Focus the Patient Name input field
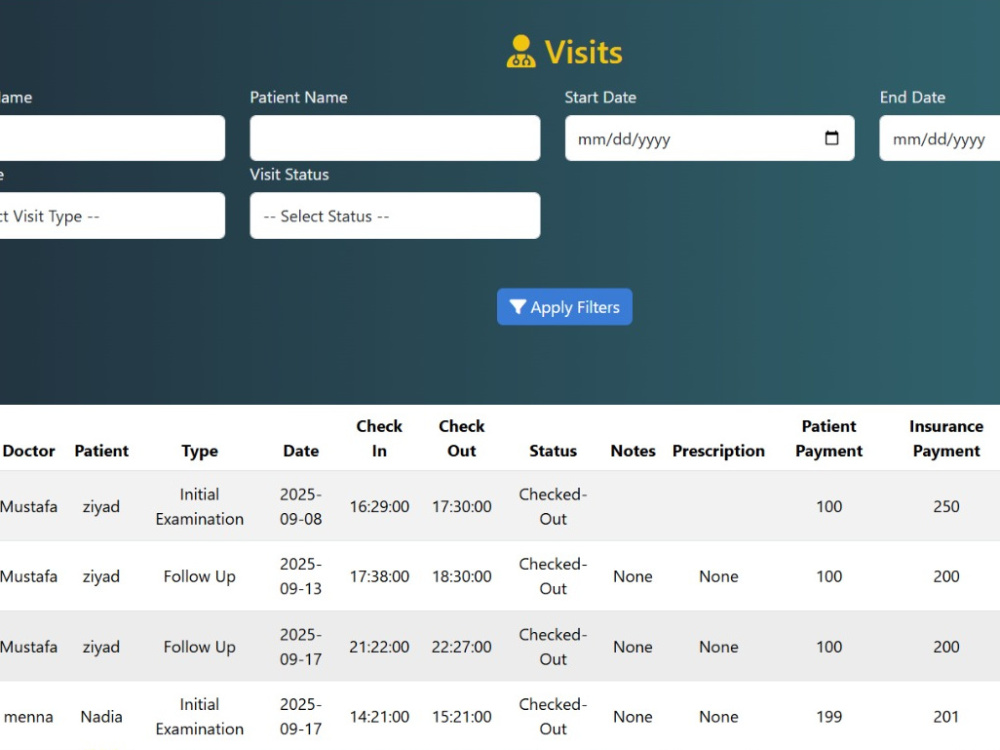This screenshot has width=1000, height=750. 395,138
